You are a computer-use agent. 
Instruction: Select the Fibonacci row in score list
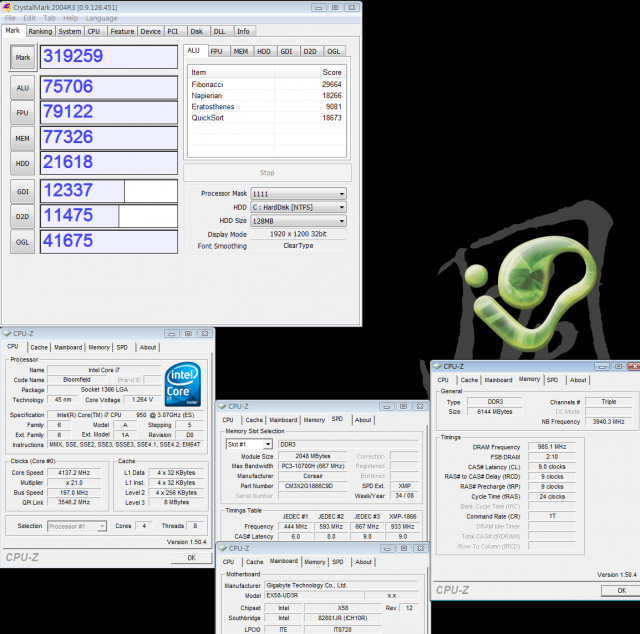pos(267,85)
